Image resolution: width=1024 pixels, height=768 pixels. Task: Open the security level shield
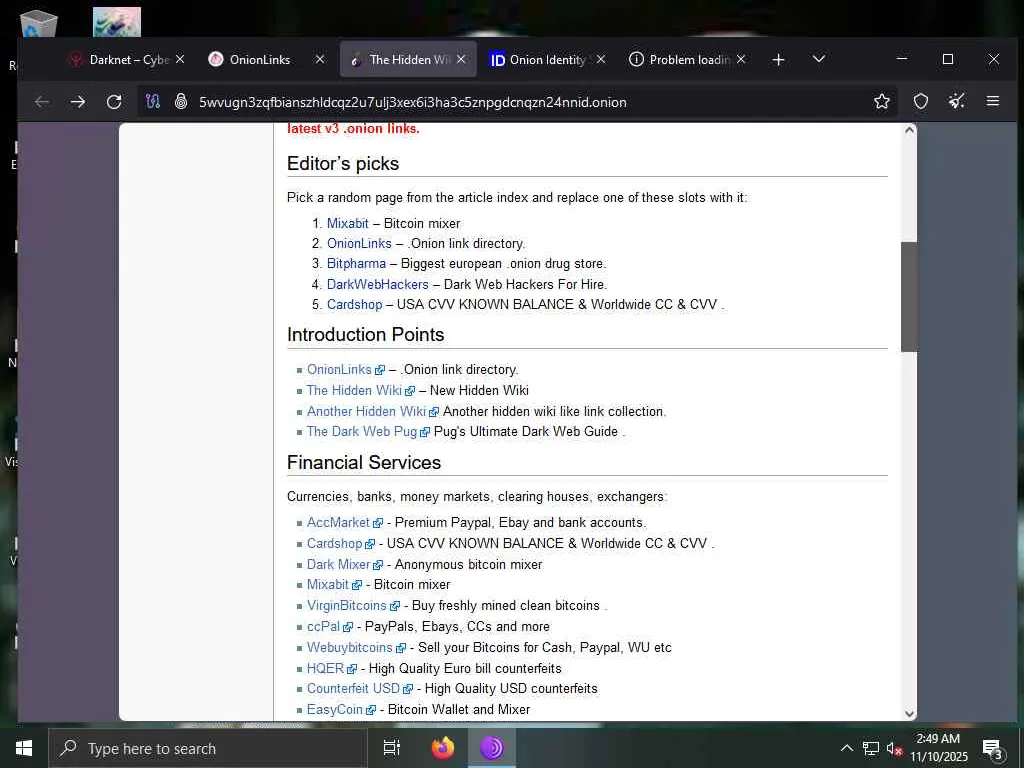(920, 101)
